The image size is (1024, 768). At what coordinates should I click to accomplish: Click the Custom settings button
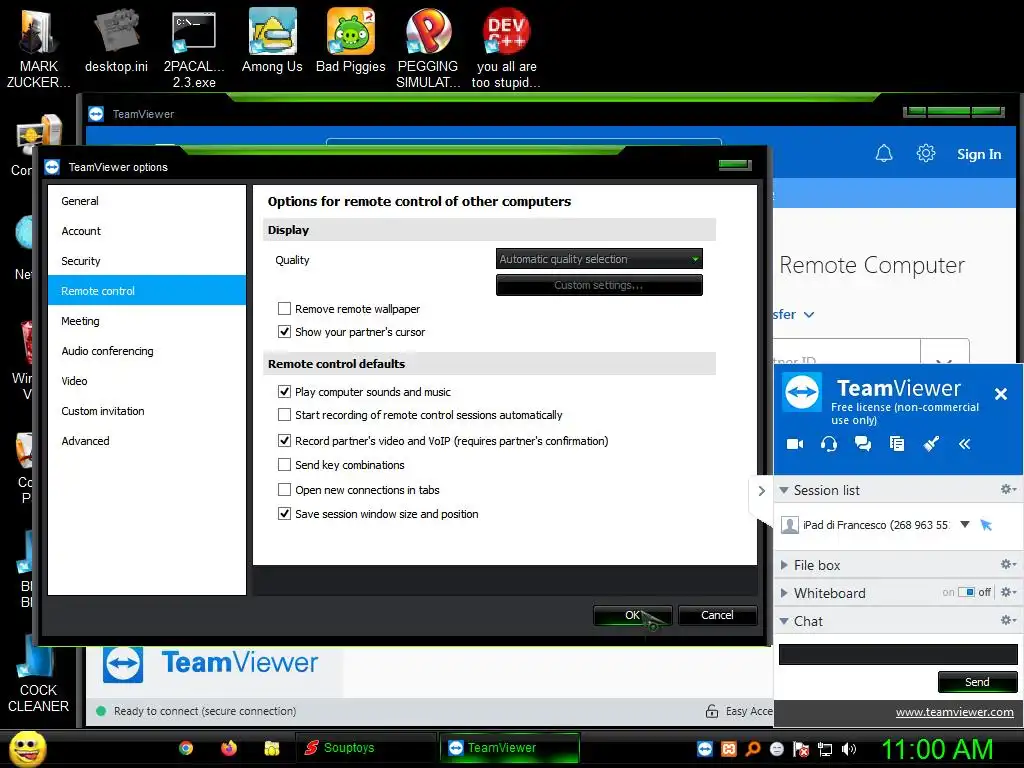tap(599, 285)
